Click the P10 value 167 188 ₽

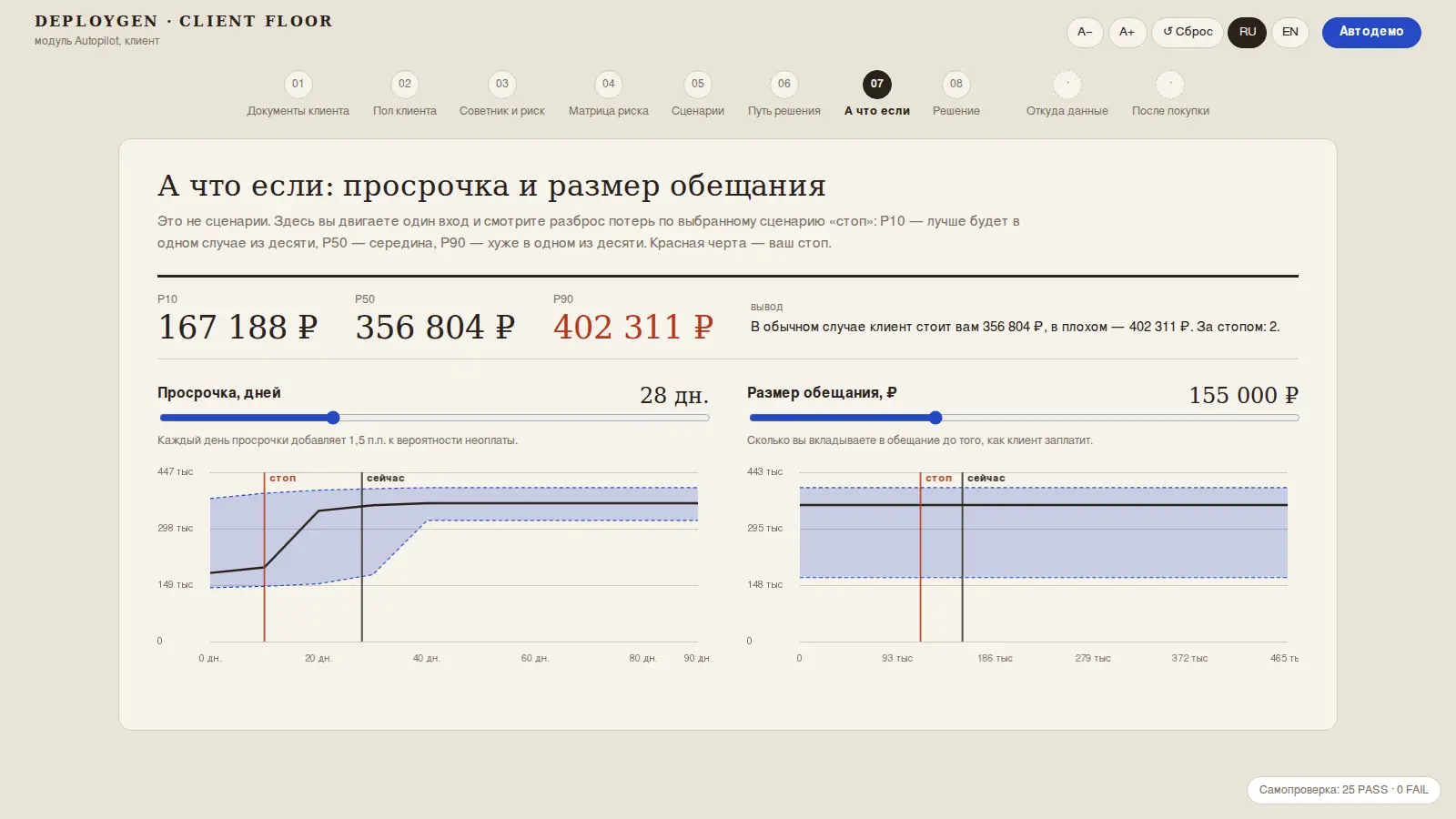tap(238, 327)
